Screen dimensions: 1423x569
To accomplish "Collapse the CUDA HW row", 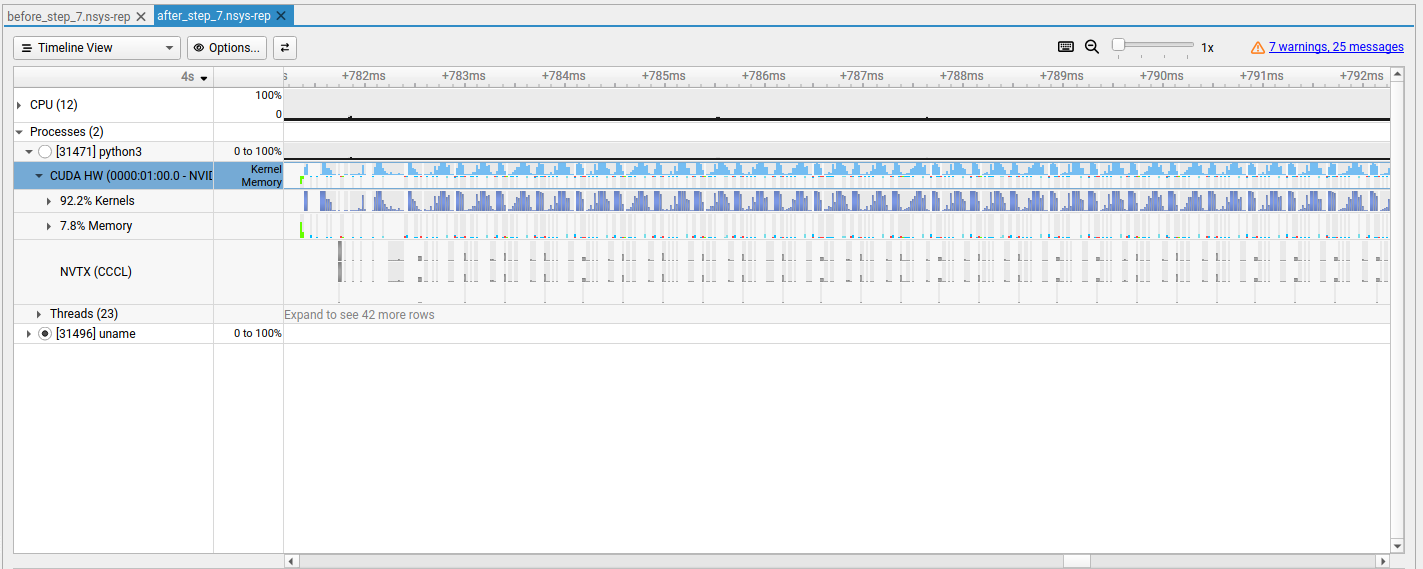I will [x=39, y=175].
